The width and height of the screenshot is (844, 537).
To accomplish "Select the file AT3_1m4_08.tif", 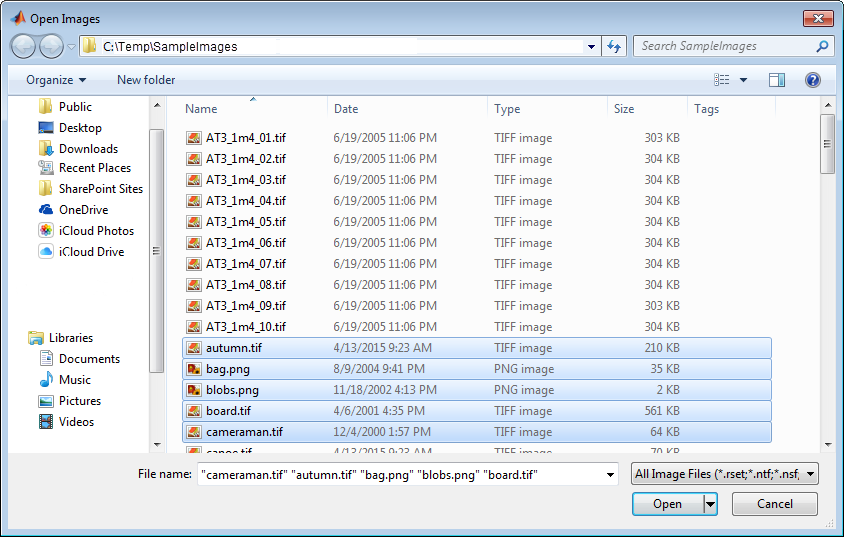I will 246,285.
